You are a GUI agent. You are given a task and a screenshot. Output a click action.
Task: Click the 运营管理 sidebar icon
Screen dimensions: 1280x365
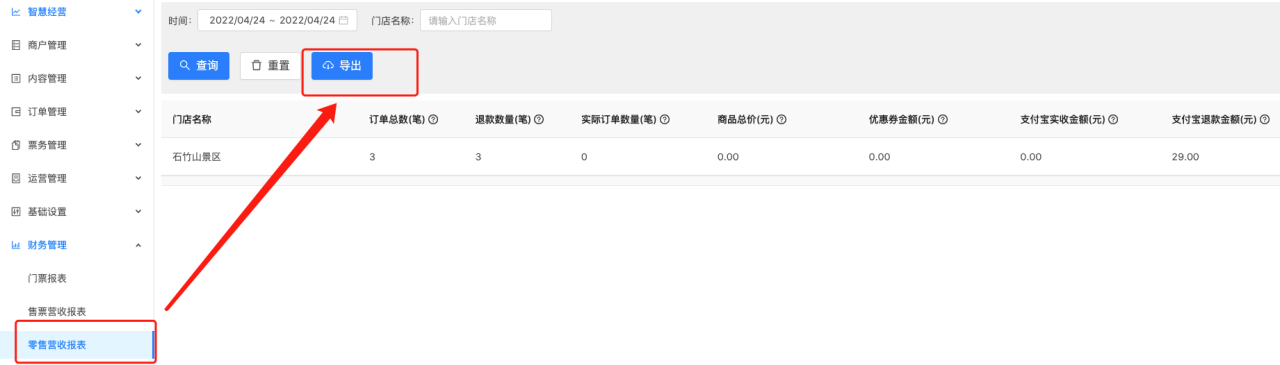click(x=15, y=178)
